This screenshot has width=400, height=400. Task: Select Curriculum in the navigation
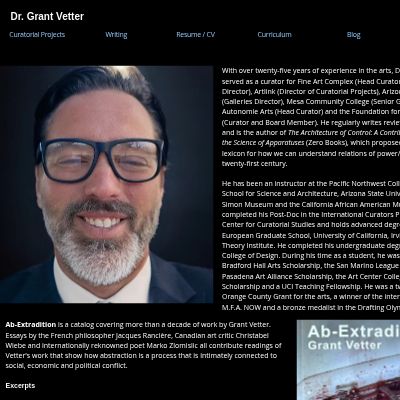tap(274, 35)
